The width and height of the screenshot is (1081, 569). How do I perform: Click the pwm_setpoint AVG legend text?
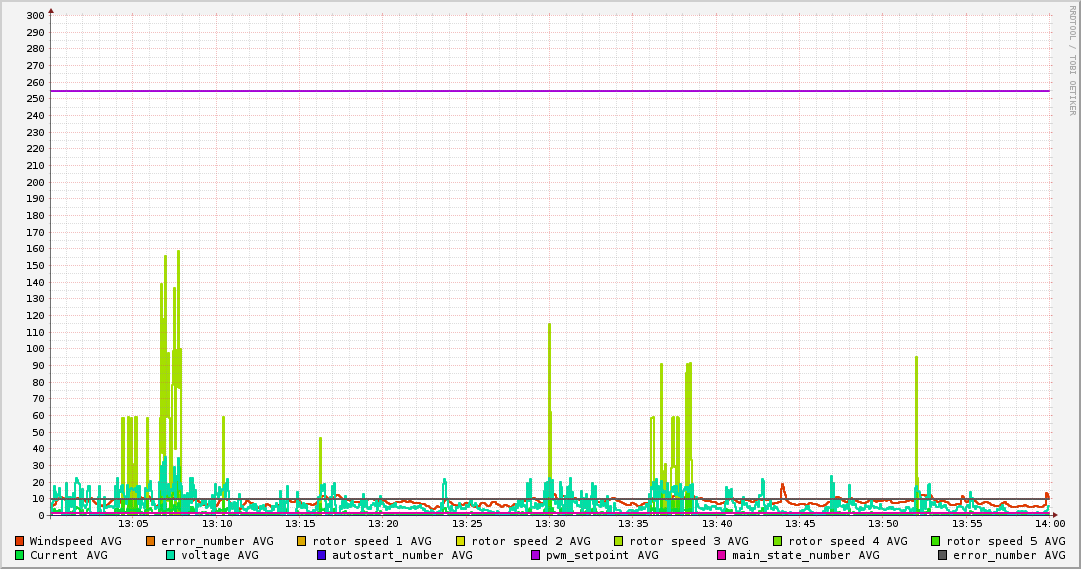[602, 555]
